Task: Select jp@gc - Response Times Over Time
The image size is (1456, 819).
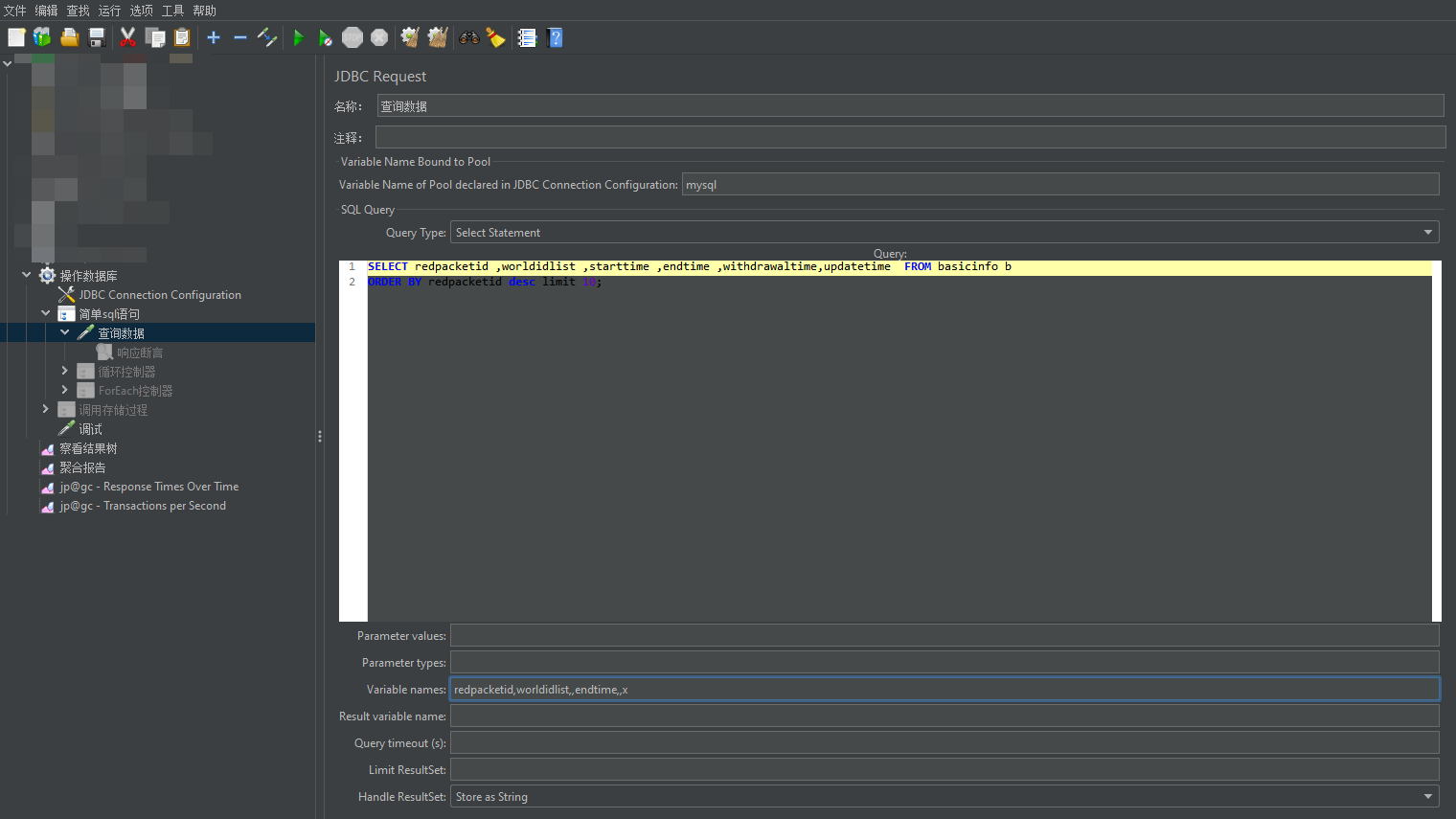Action: (x=149, y=487)
